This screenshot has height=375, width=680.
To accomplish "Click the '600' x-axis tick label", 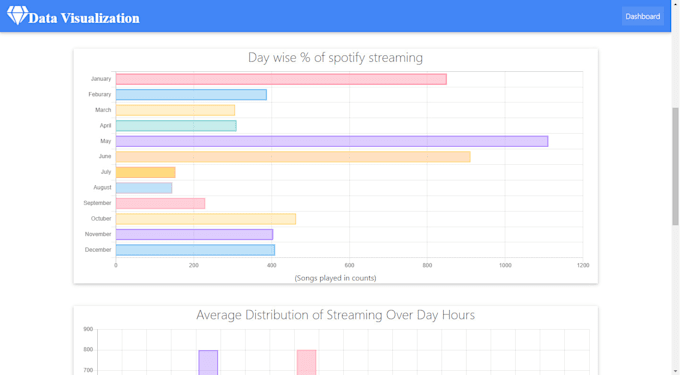I will pyautogui.click(x=350, y=265).
